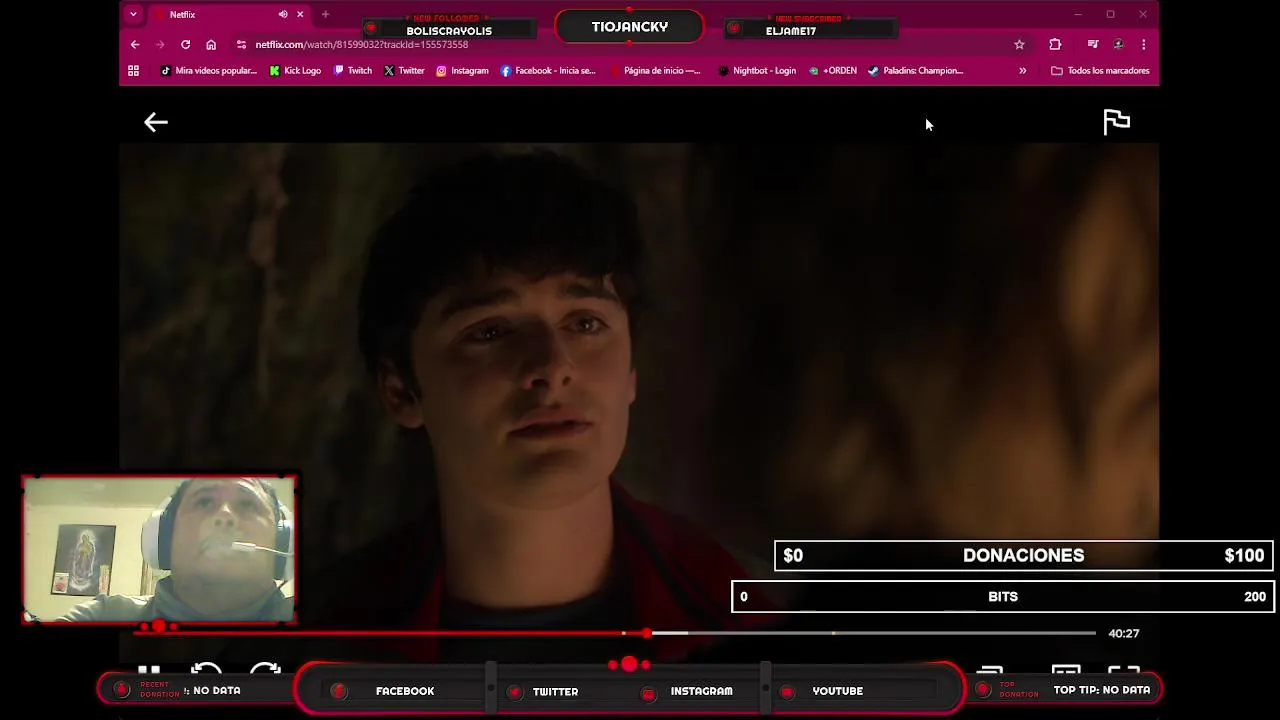Open browser media controls icon

[x=1093, y=44]
